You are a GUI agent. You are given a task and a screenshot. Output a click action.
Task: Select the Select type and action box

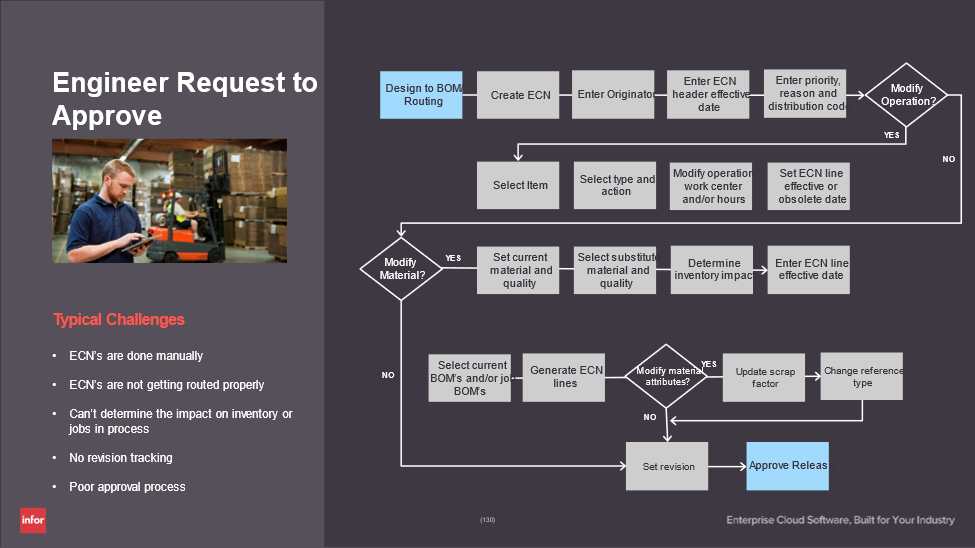[615, 185]
